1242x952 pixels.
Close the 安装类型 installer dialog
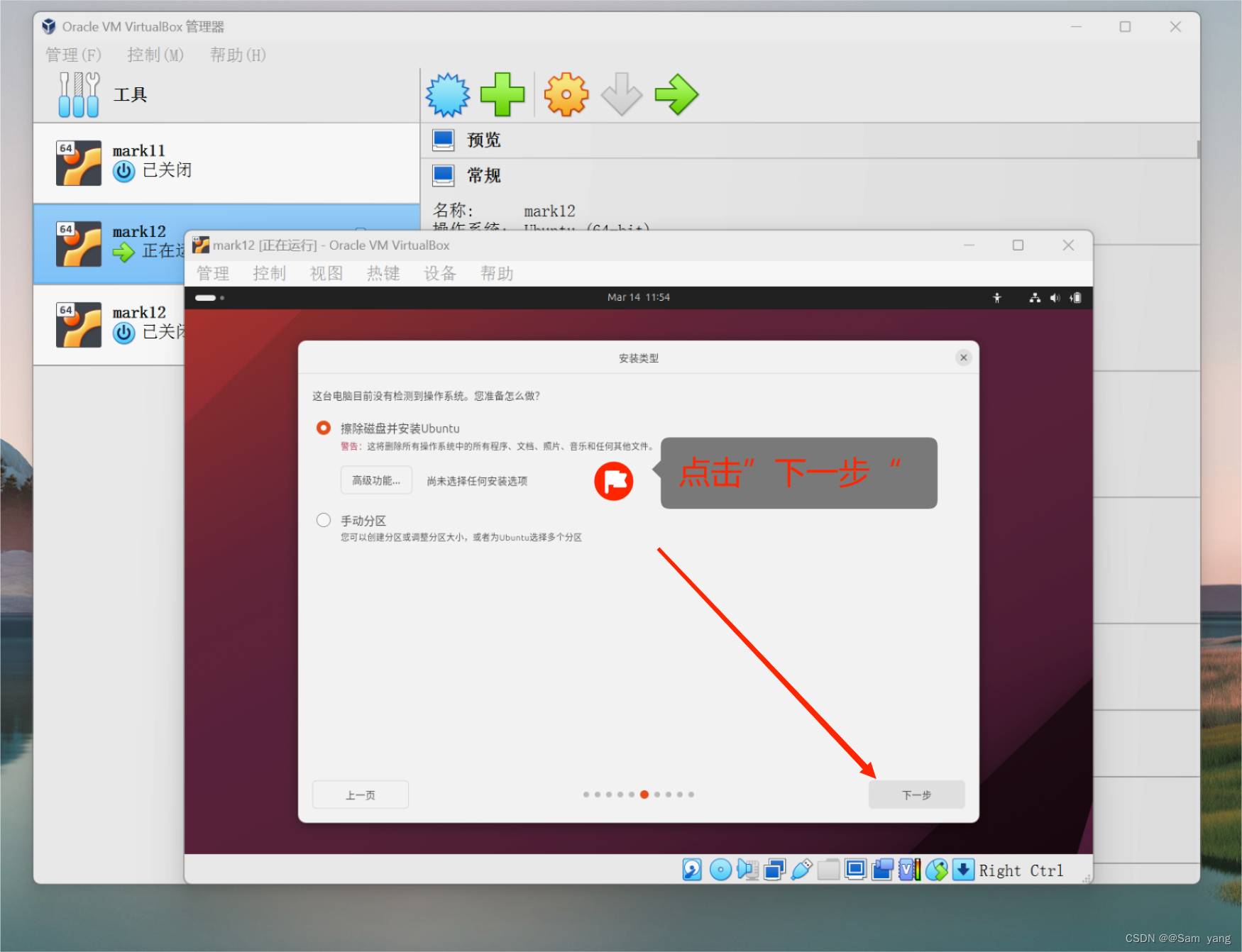(x=964, y=358)
